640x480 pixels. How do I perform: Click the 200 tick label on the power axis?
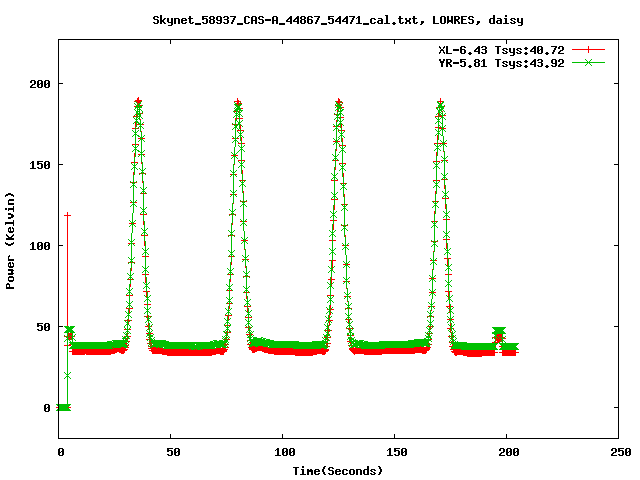(x=40, y=84)
